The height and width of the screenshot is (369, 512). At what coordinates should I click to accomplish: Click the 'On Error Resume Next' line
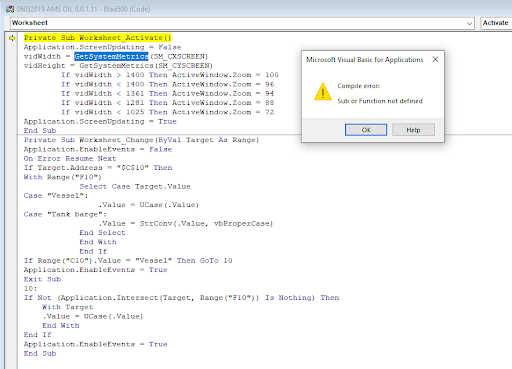point(70,159)
